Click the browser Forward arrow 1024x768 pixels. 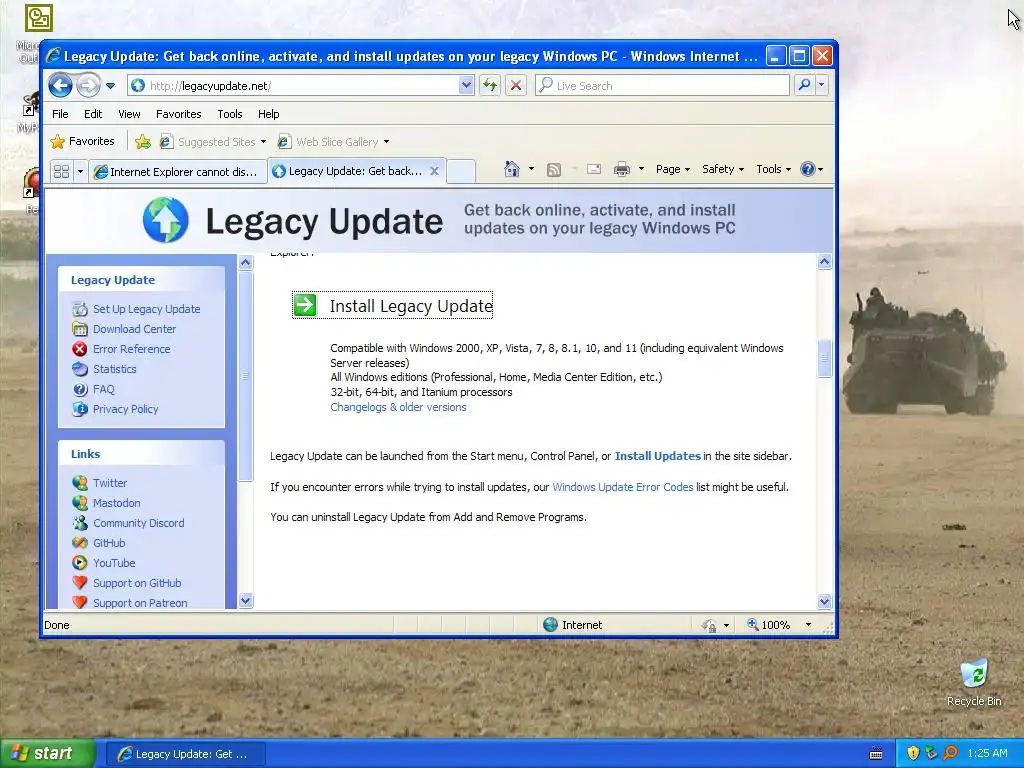point(88,86)
